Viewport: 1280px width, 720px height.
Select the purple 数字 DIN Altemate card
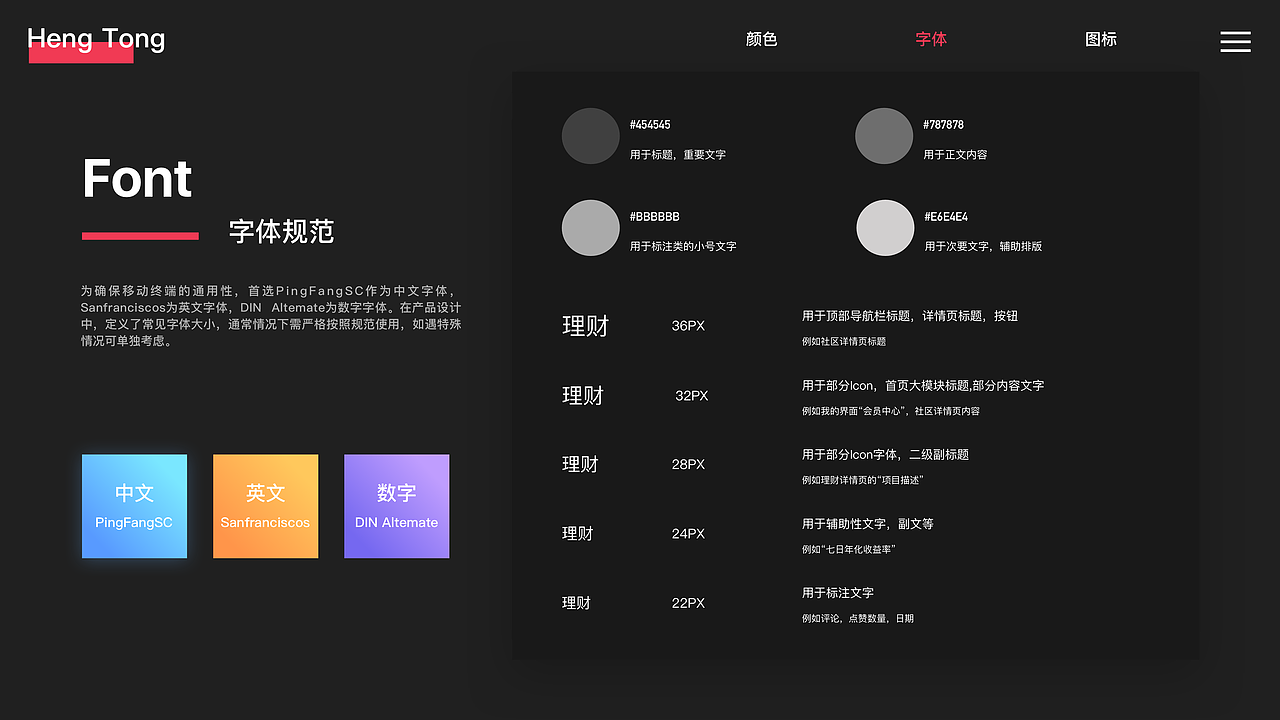coord(396,506)
